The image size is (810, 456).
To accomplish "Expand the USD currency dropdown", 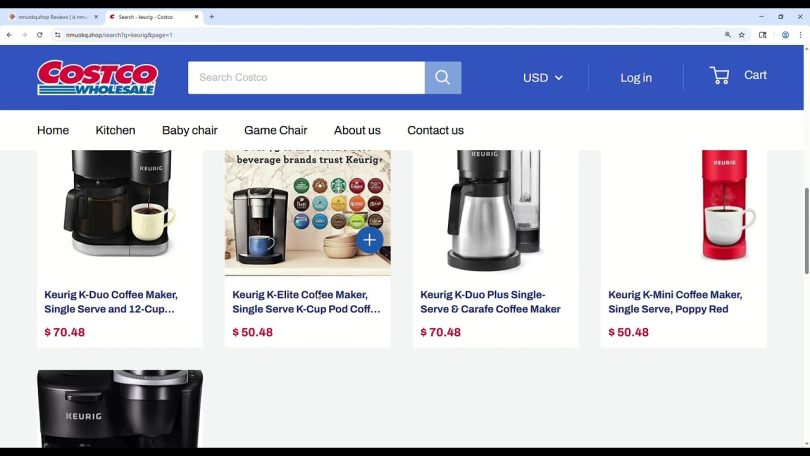I will pos(542,77).
